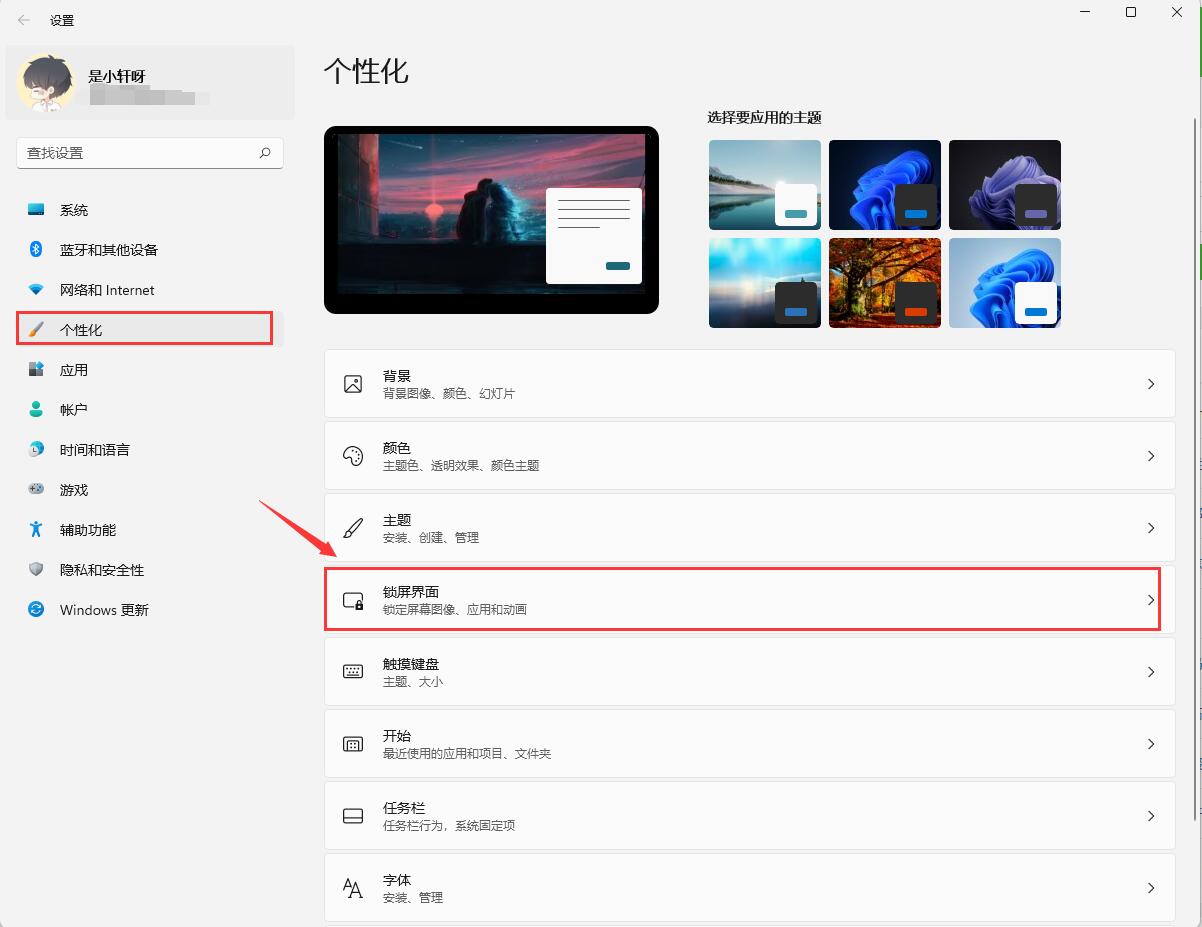Screen dimensions: 1202x927
Task: Expand the 背景 row chevron
Action: [x=1150, y=383]
